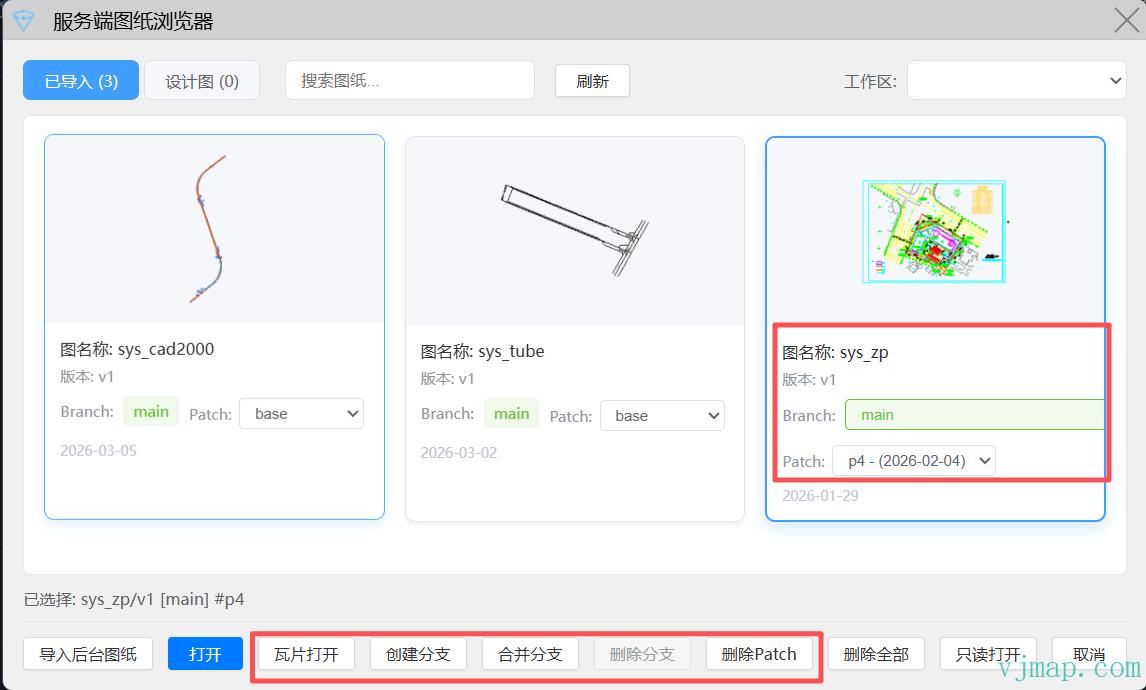The width and height of the screenshot is (1146, 690).
Task: Switch to the 设计图 (0) tab
Action: click(x=202, y=81)
